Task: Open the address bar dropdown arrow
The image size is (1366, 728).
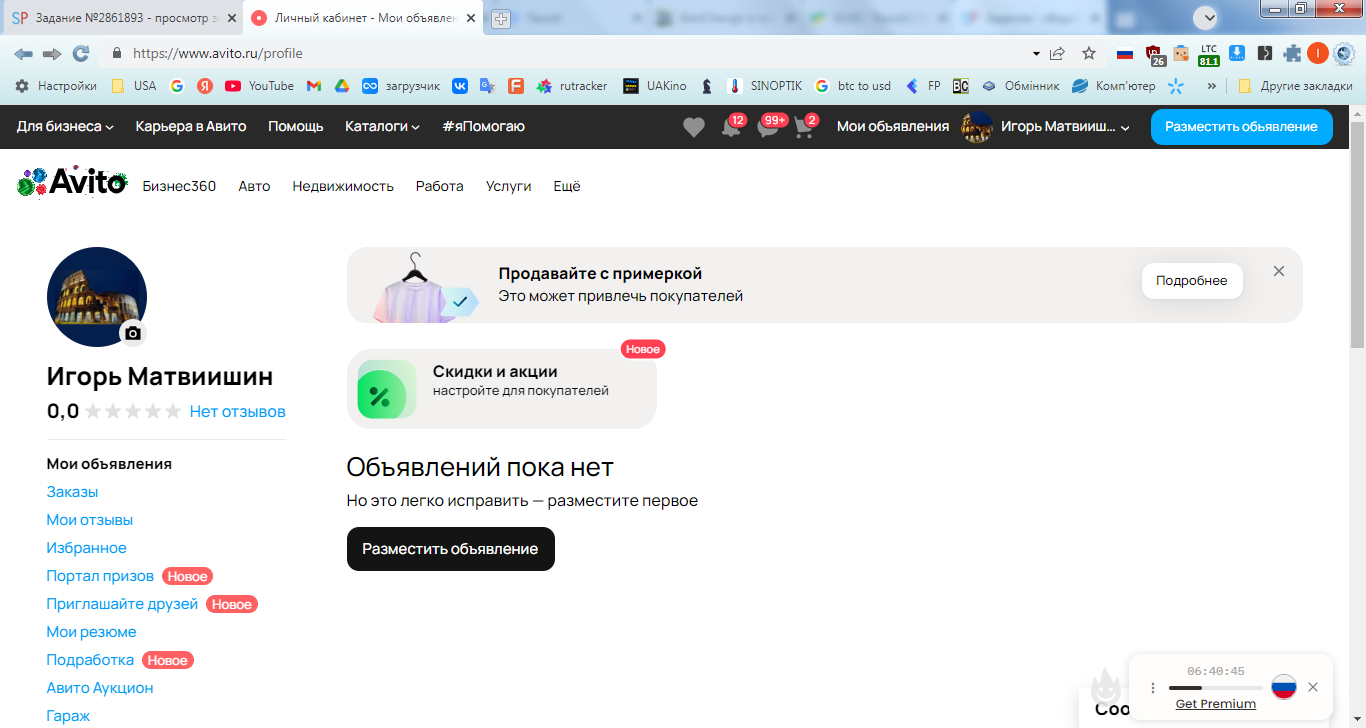Action: click(x=1036, y=53)
